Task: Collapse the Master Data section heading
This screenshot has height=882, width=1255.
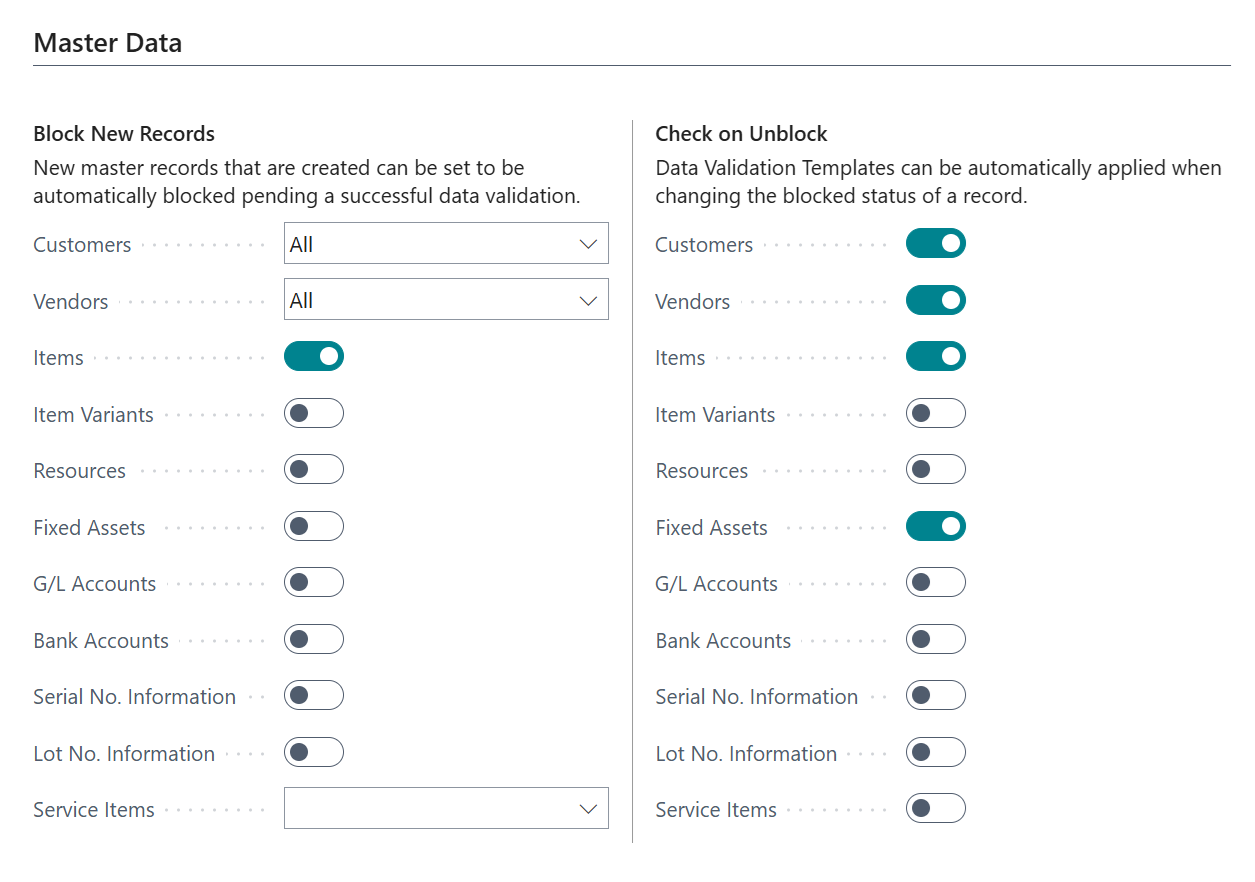Action: pyautogui.click(x=108, y=43)
